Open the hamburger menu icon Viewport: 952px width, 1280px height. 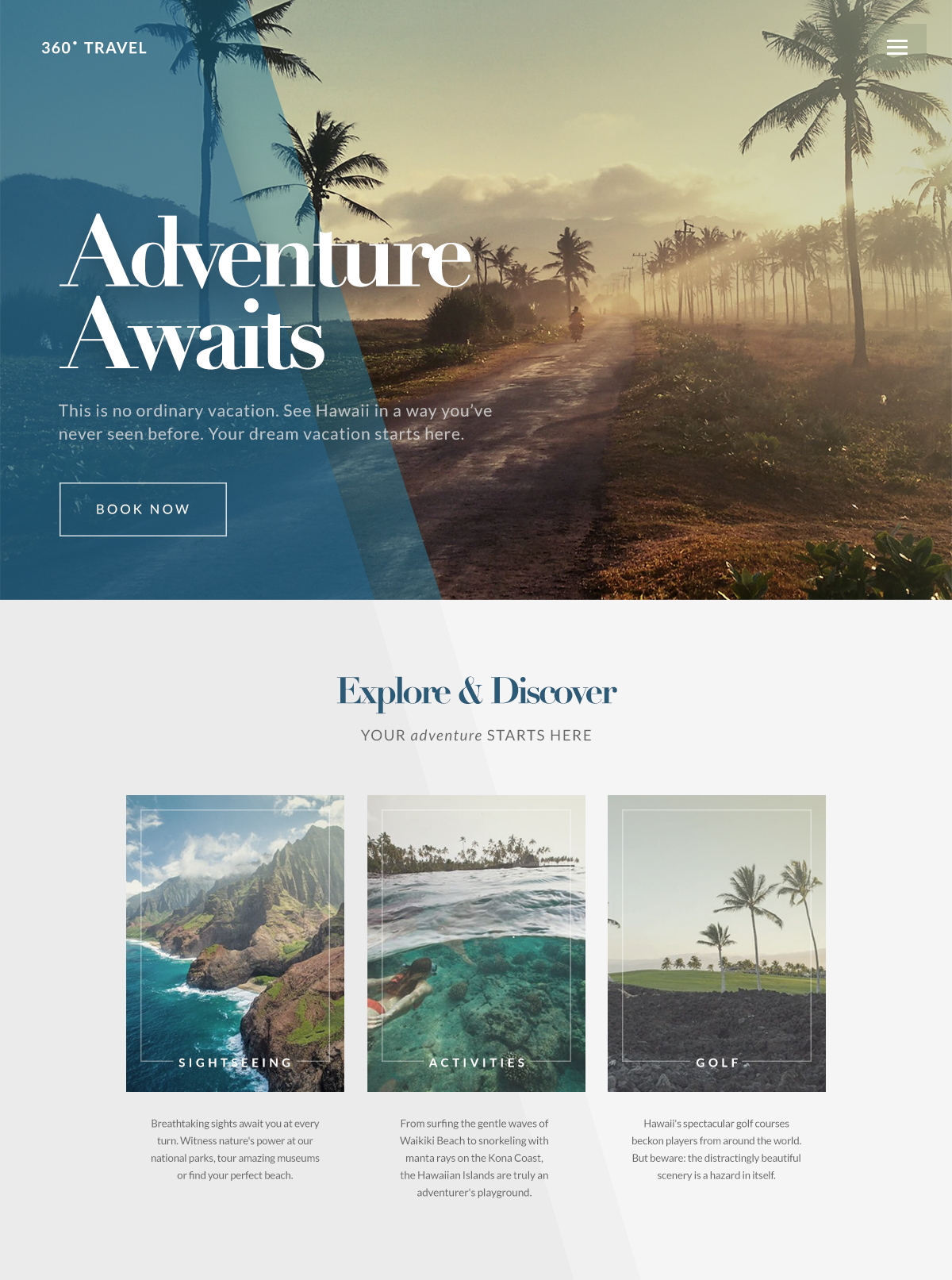coord(897,48)
